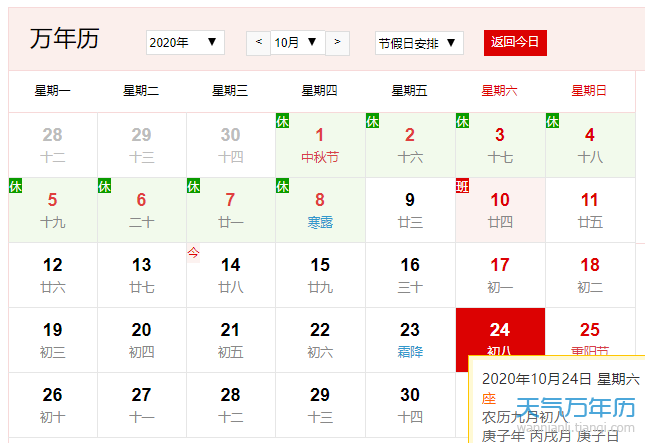Viewport: 645px width, 443px height.
Task: Click date 5 十九
Action: [53, 210]
